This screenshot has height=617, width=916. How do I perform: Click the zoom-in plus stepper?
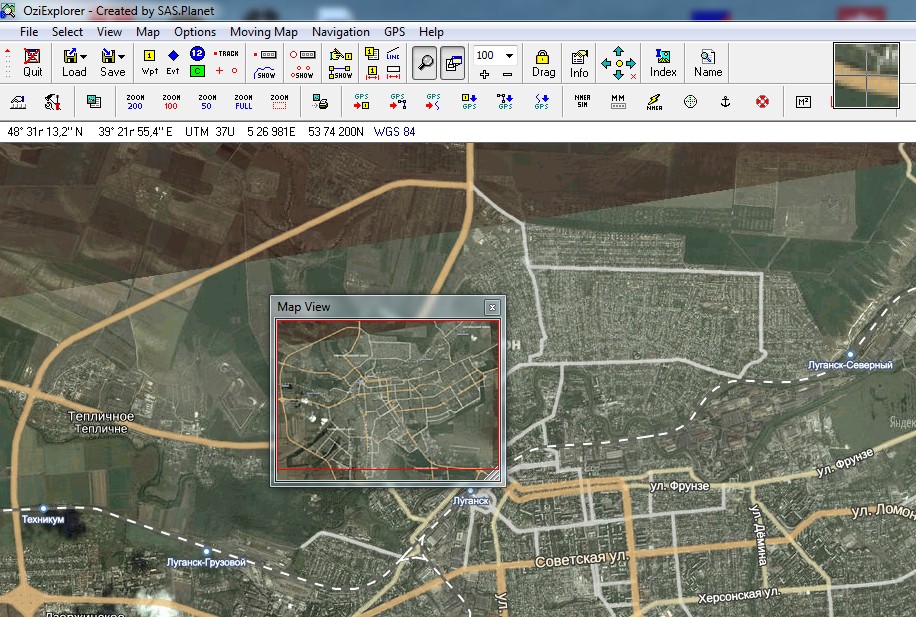click(485, 74)
